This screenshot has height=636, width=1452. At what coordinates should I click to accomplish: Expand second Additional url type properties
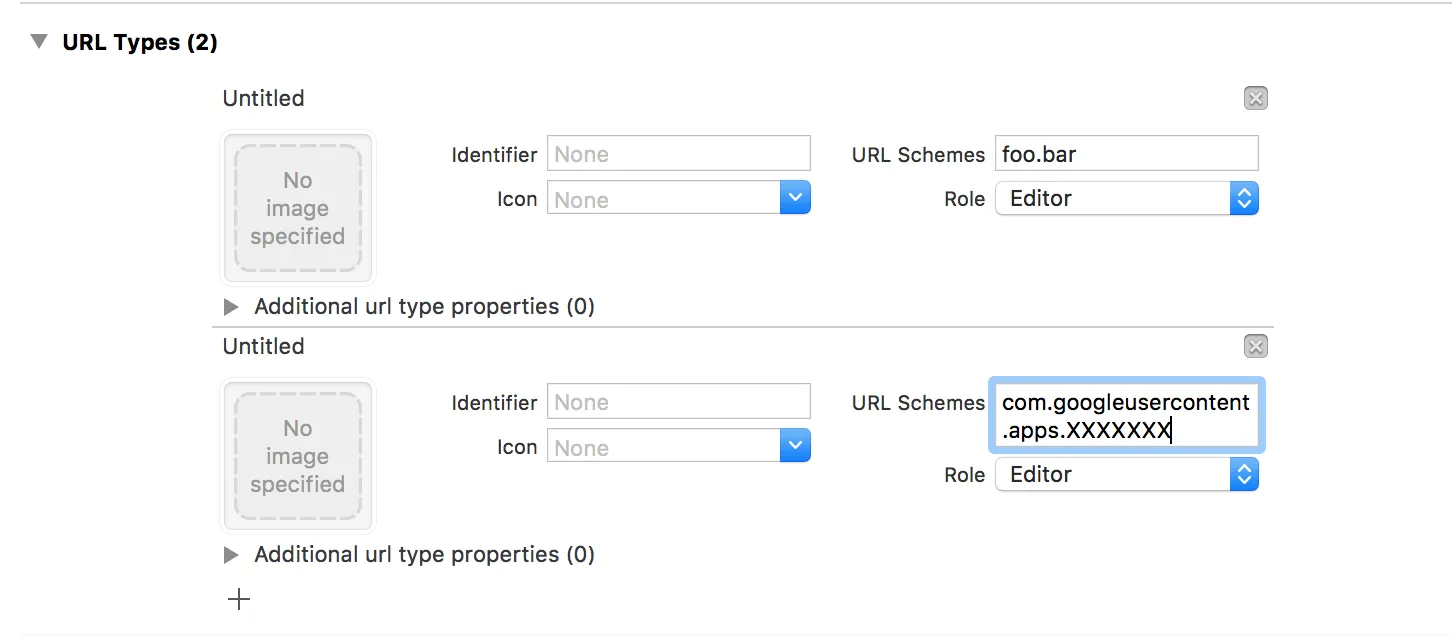pos(231,554)
